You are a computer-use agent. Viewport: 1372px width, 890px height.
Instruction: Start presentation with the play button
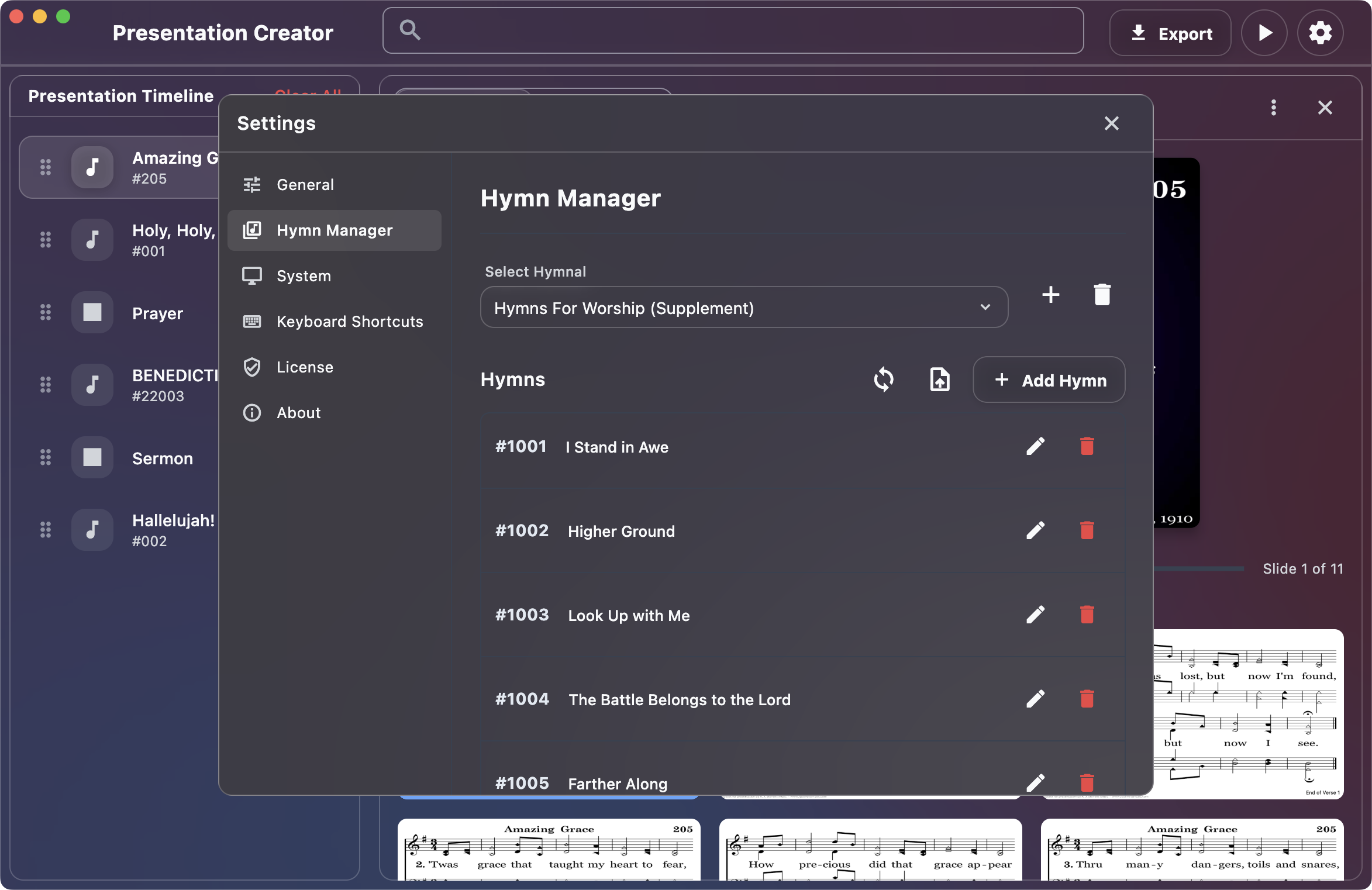point(1264,32)
